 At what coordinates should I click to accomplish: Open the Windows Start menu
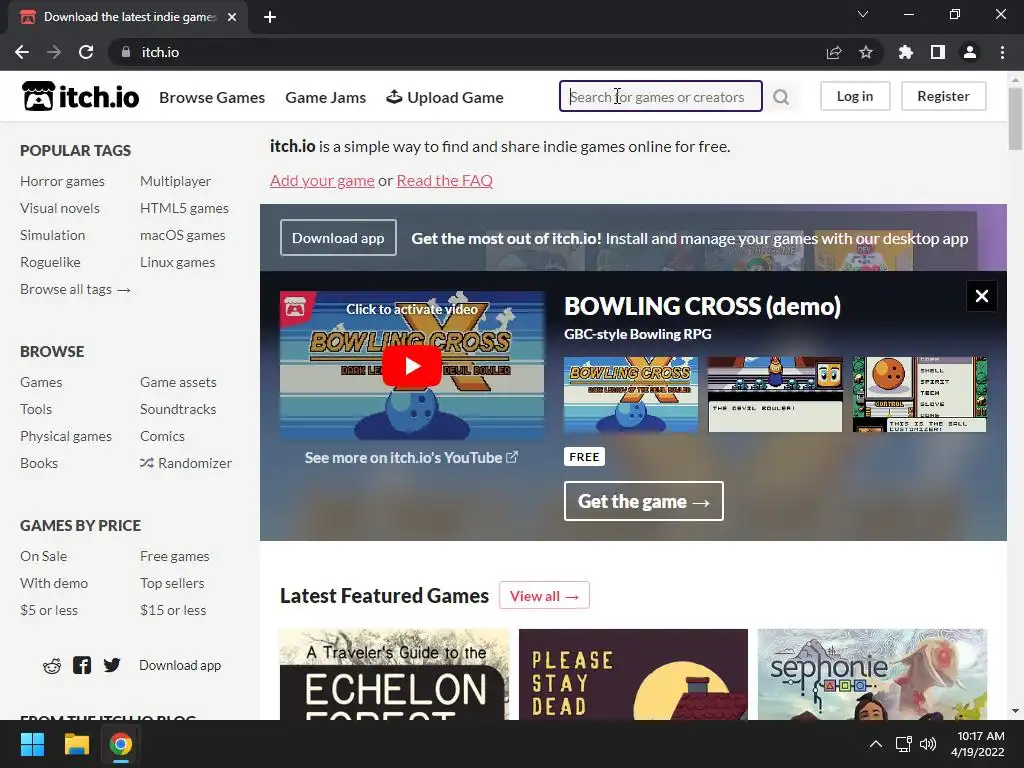tap(32, 744)
